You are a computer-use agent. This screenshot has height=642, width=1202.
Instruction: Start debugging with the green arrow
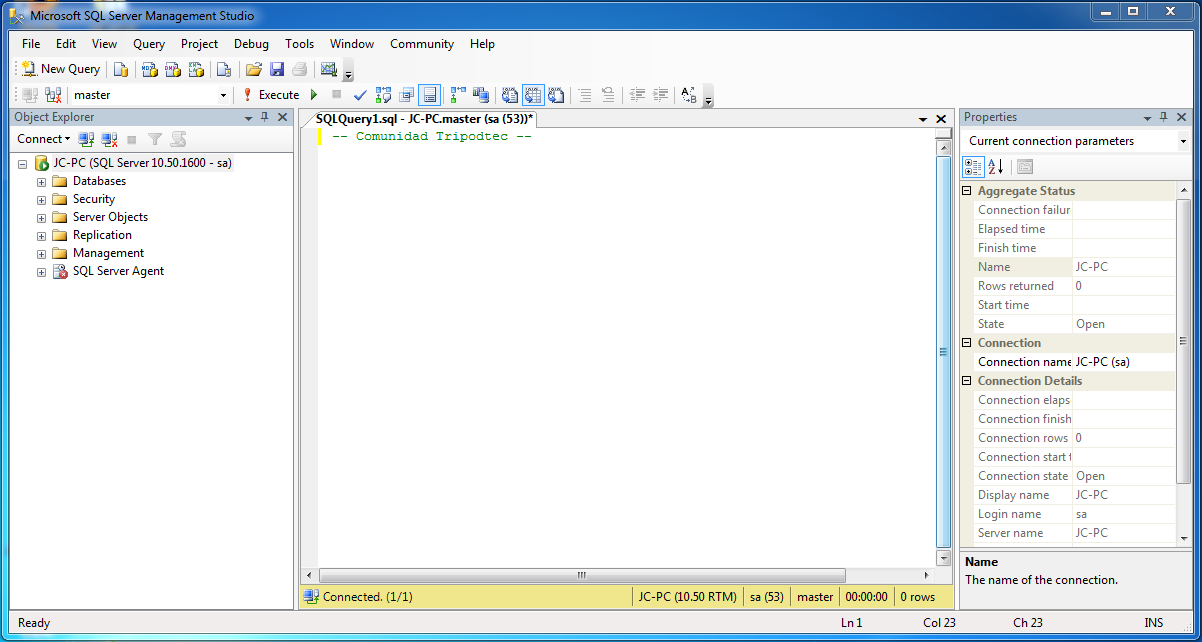[x=314, y=95]
